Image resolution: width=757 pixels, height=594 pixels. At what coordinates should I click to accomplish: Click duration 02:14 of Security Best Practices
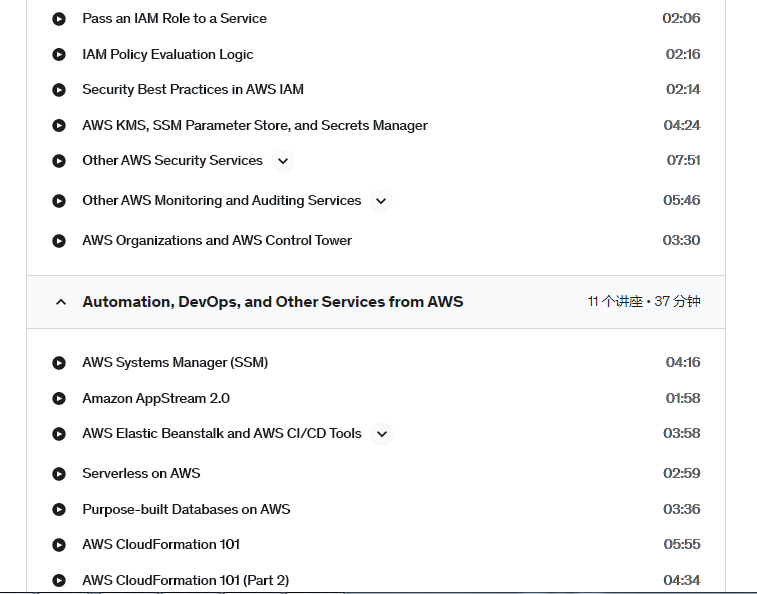tap(683, 89)
